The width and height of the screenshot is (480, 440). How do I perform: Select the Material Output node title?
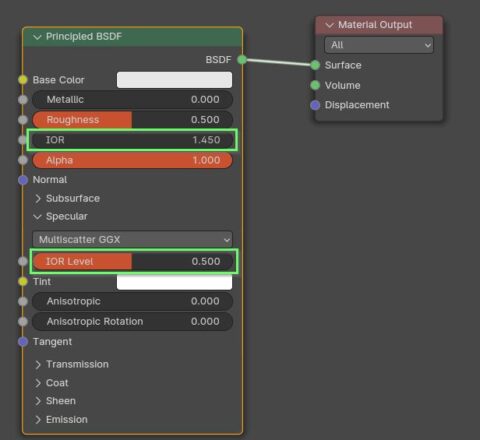375,25
